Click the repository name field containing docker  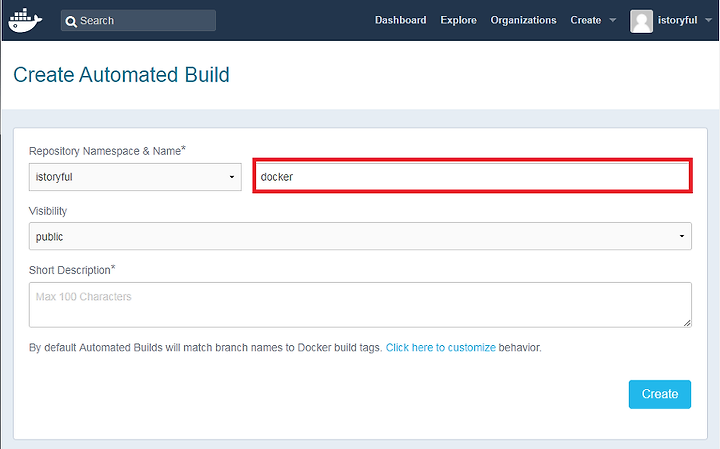[x=472, y=176]
